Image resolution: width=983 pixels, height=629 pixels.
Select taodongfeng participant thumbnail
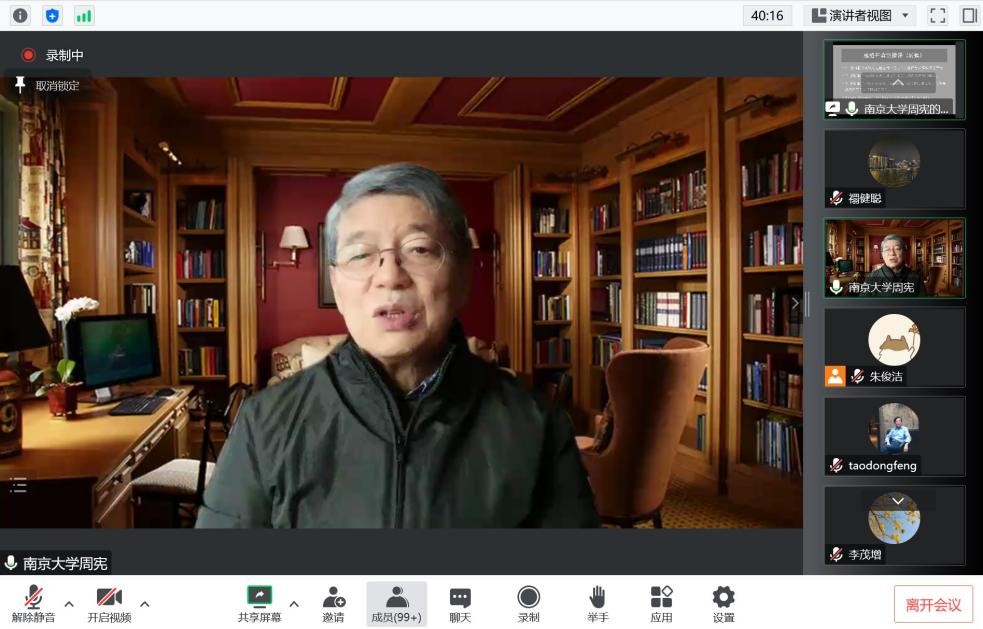[x=894, y=436]
